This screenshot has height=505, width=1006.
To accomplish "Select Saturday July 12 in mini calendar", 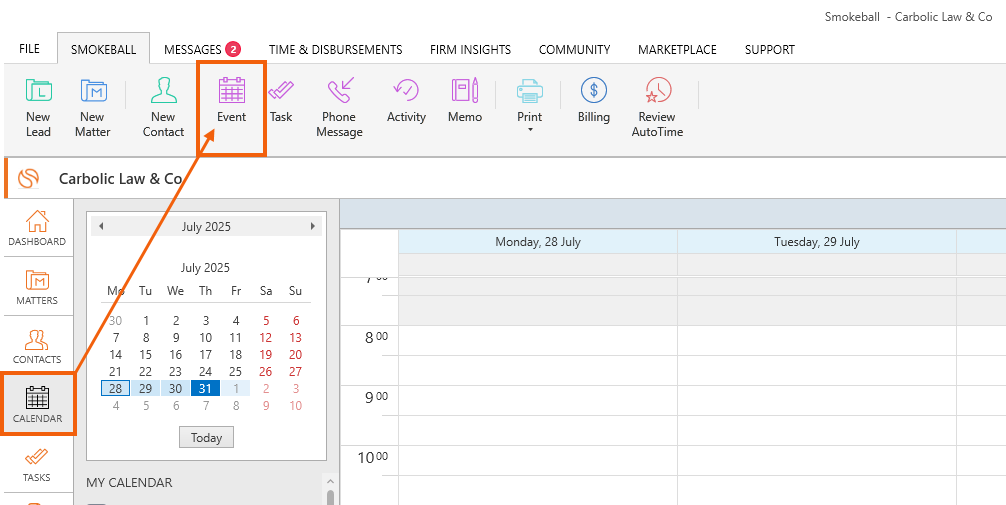I will point(266,338).
